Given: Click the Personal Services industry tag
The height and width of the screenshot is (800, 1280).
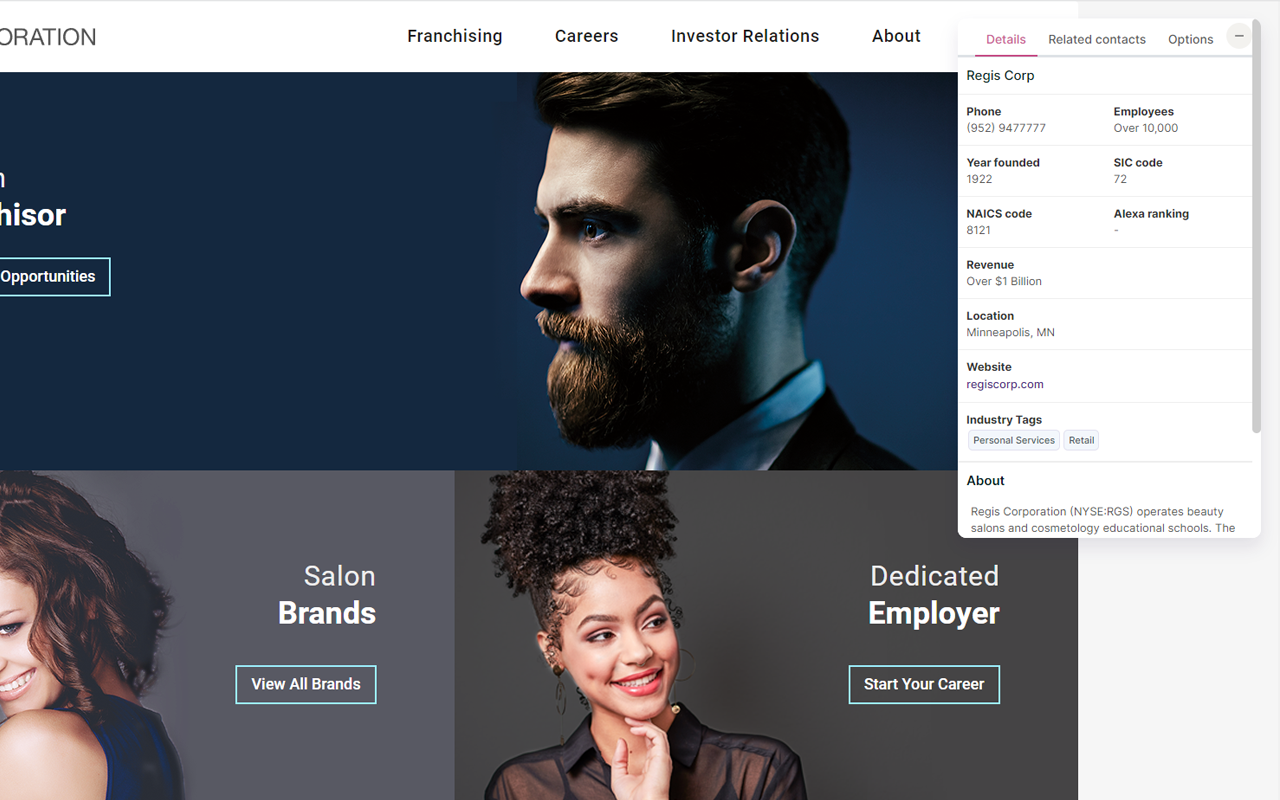Looking at the screenshot, I should pos(1014,440).
